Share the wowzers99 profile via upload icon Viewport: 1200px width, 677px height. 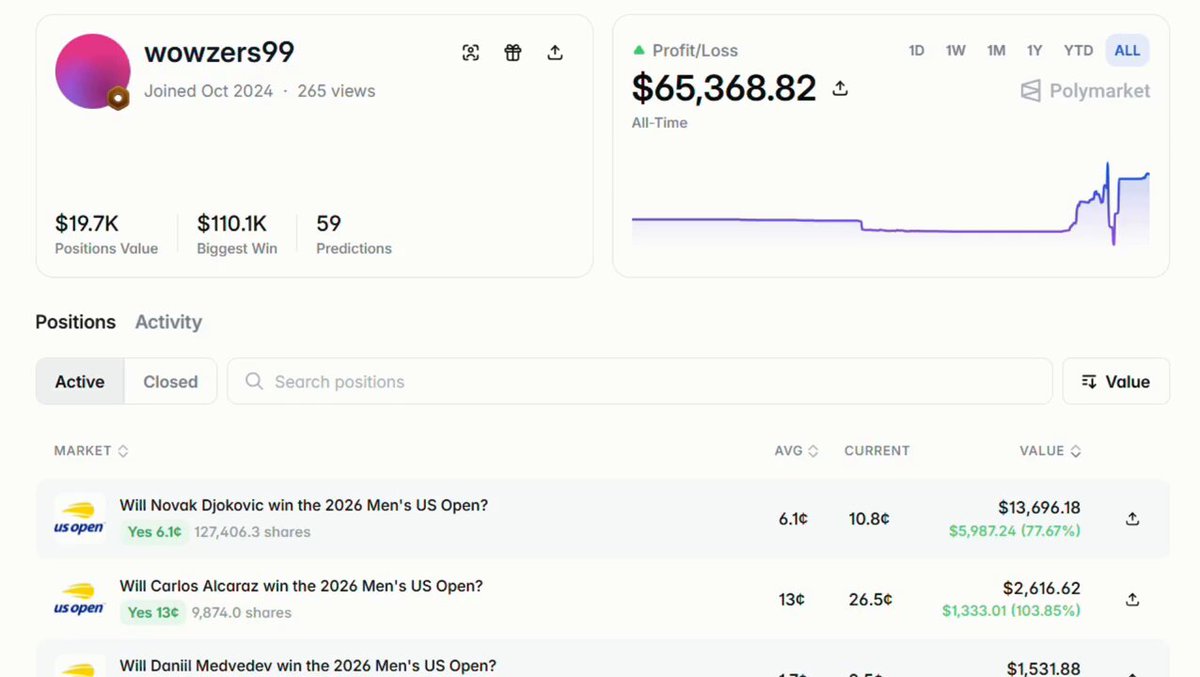pyautogui.click(x=555, y=53)
